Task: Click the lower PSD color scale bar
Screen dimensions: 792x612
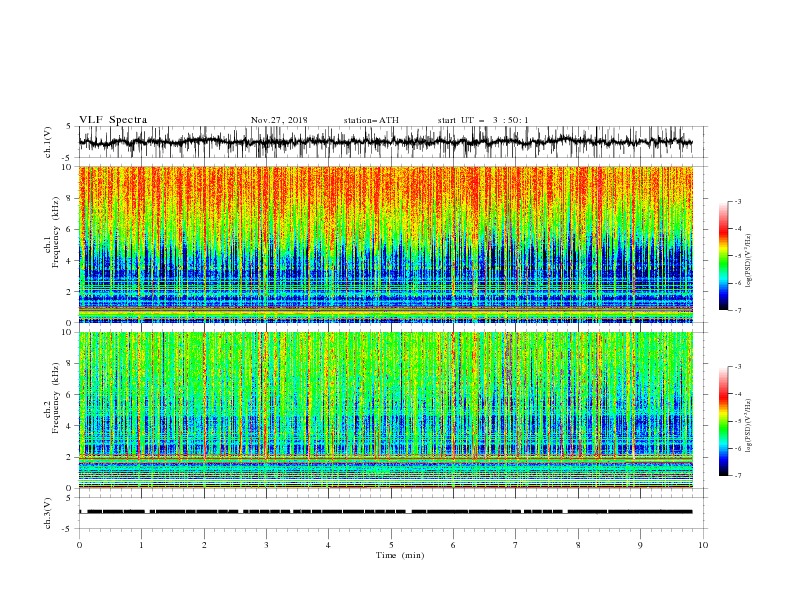Action: pyautogui.click(x=724, y=421)
